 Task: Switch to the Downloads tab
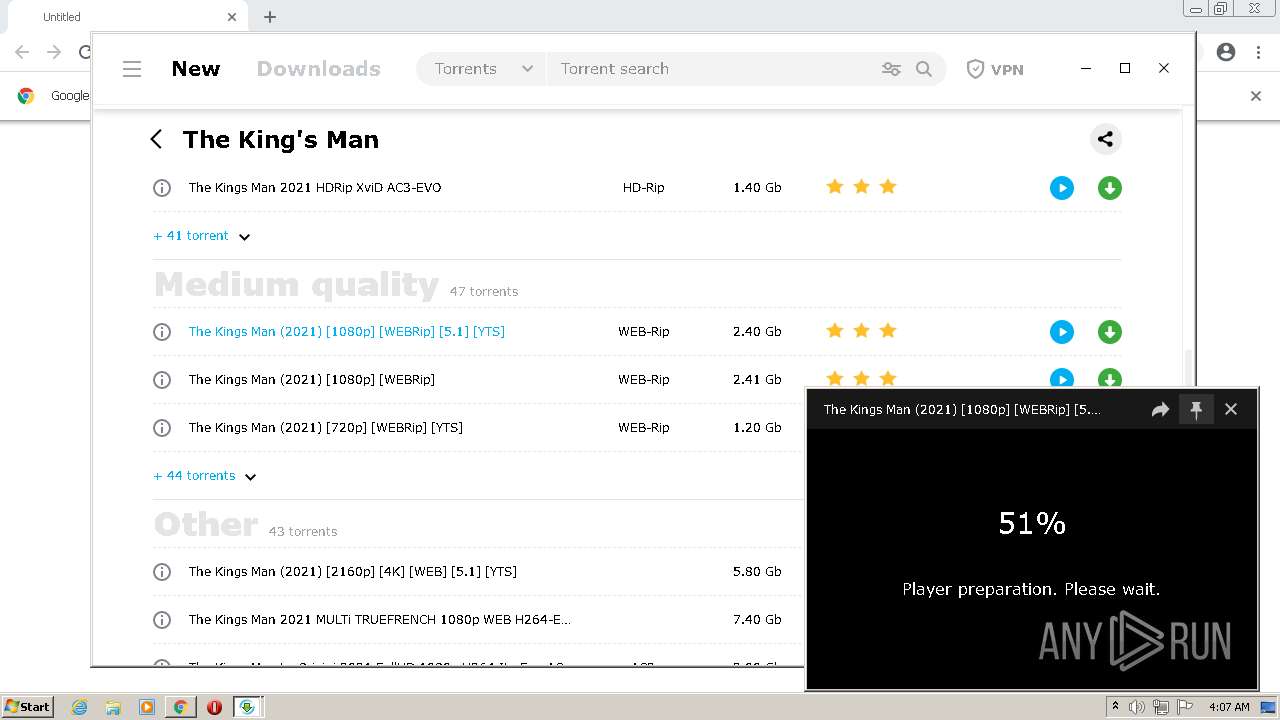click(319, 69)
